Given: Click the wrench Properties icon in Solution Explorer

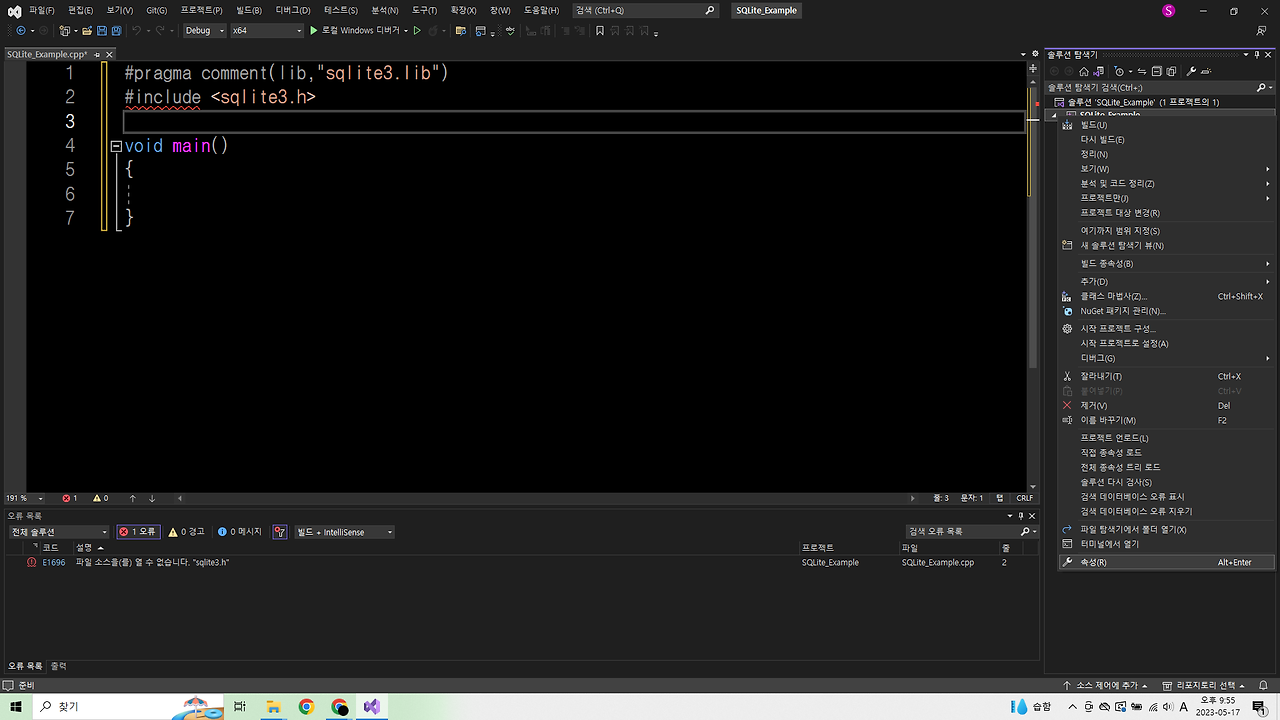Looking at the screenshot, I should [1191, 71].
